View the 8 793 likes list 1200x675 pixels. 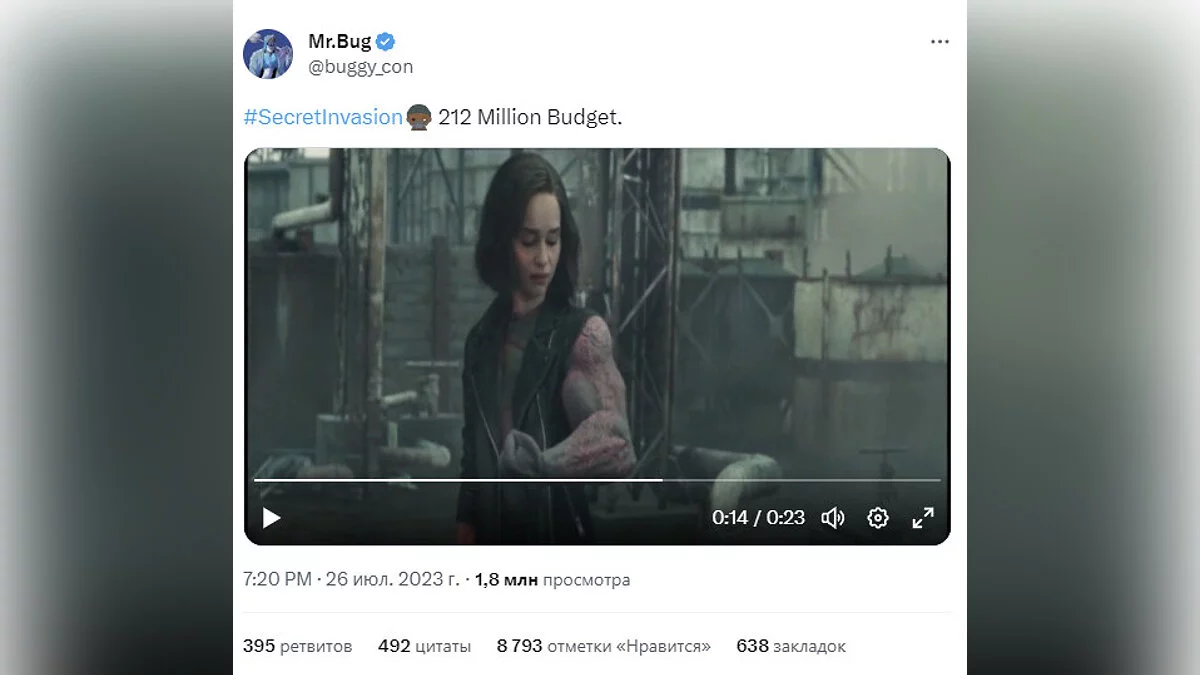pos(603,646)
